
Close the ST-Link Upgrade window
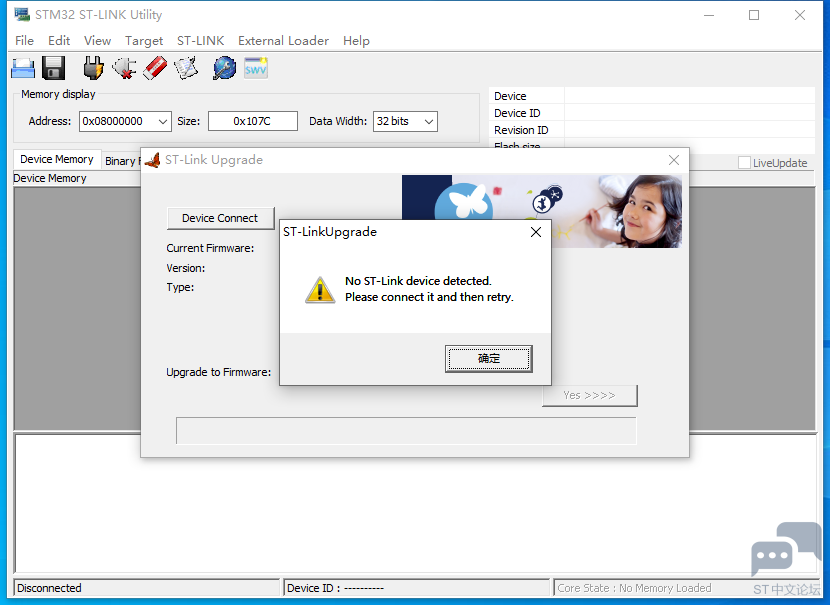673,160
